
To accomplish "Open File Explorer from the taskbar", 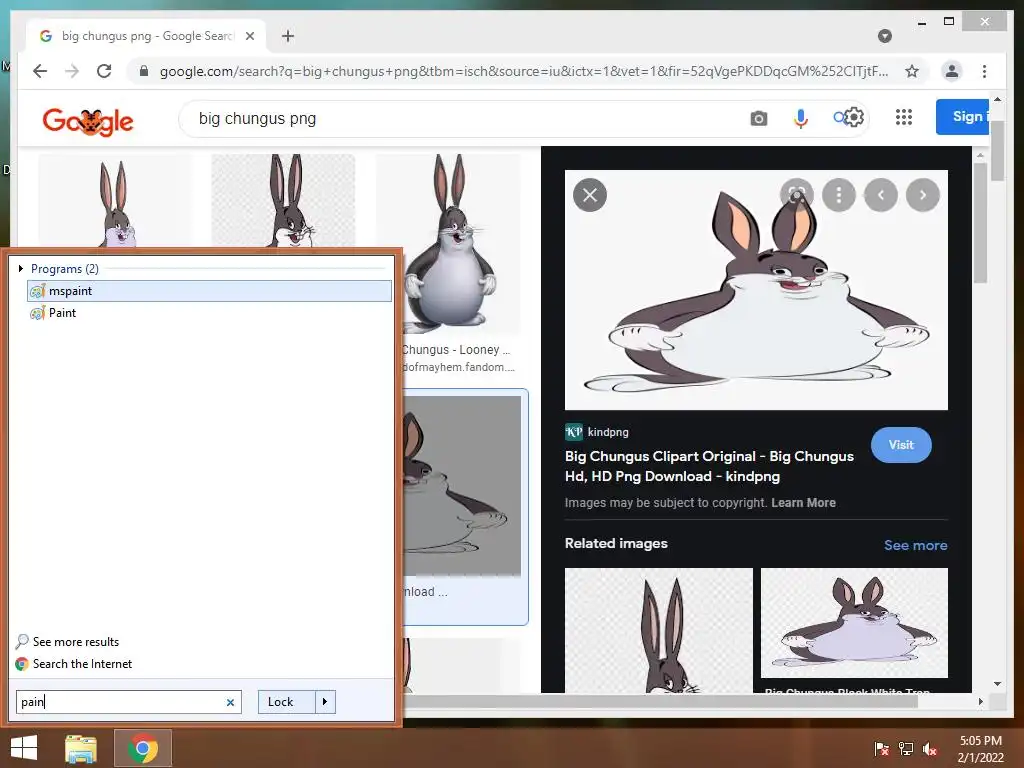I will pos(81,748).
